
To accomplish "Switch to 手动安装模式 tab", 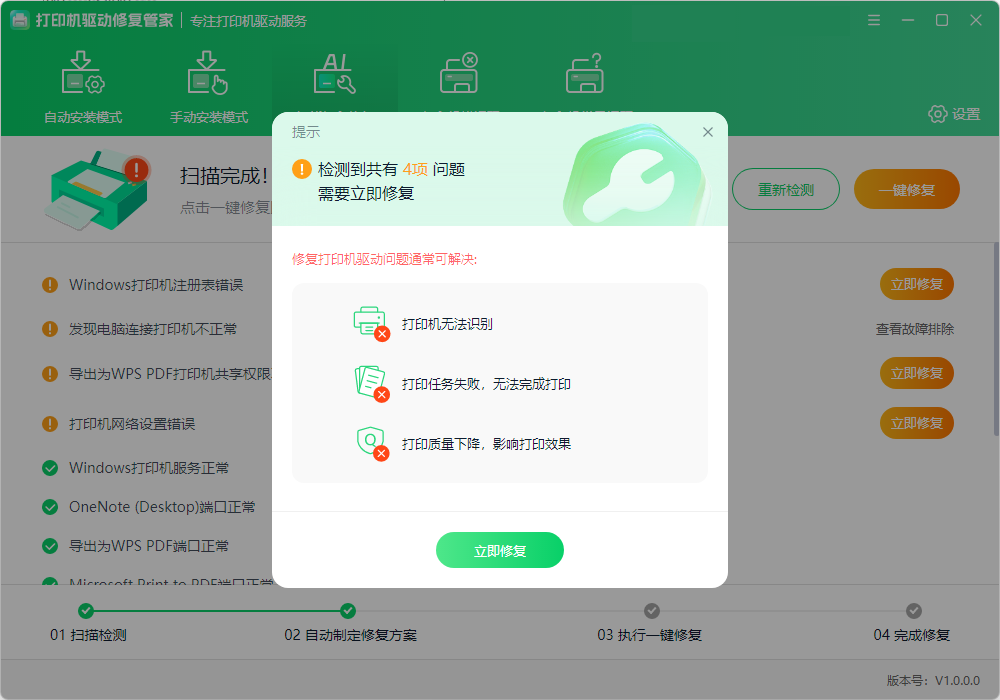I will tap(207, 90).
